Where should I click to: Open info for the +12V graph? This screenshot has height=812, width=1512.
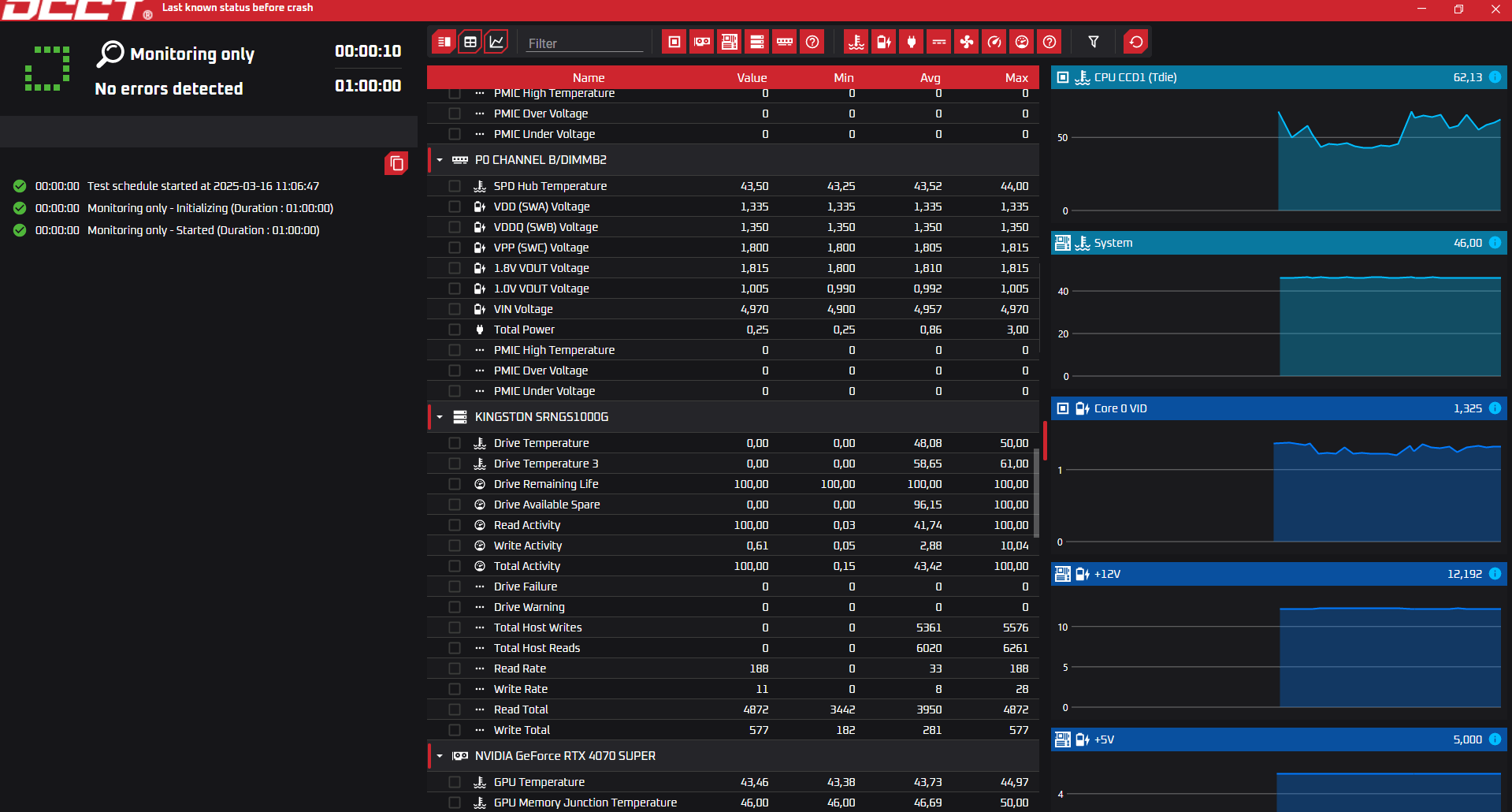1495,574
